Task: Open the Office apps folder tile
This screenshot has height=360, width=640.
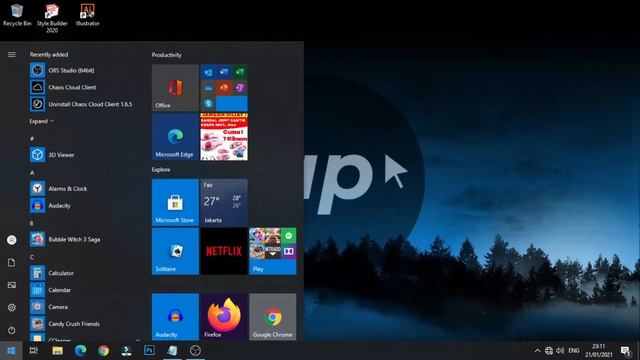Action: click(x=224, y=88)
